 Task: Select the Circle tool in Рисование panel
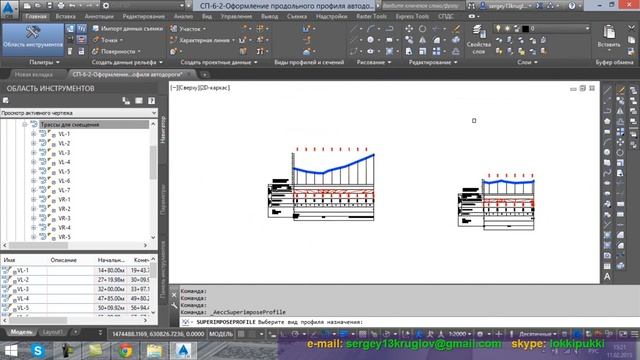click(370, 40)
